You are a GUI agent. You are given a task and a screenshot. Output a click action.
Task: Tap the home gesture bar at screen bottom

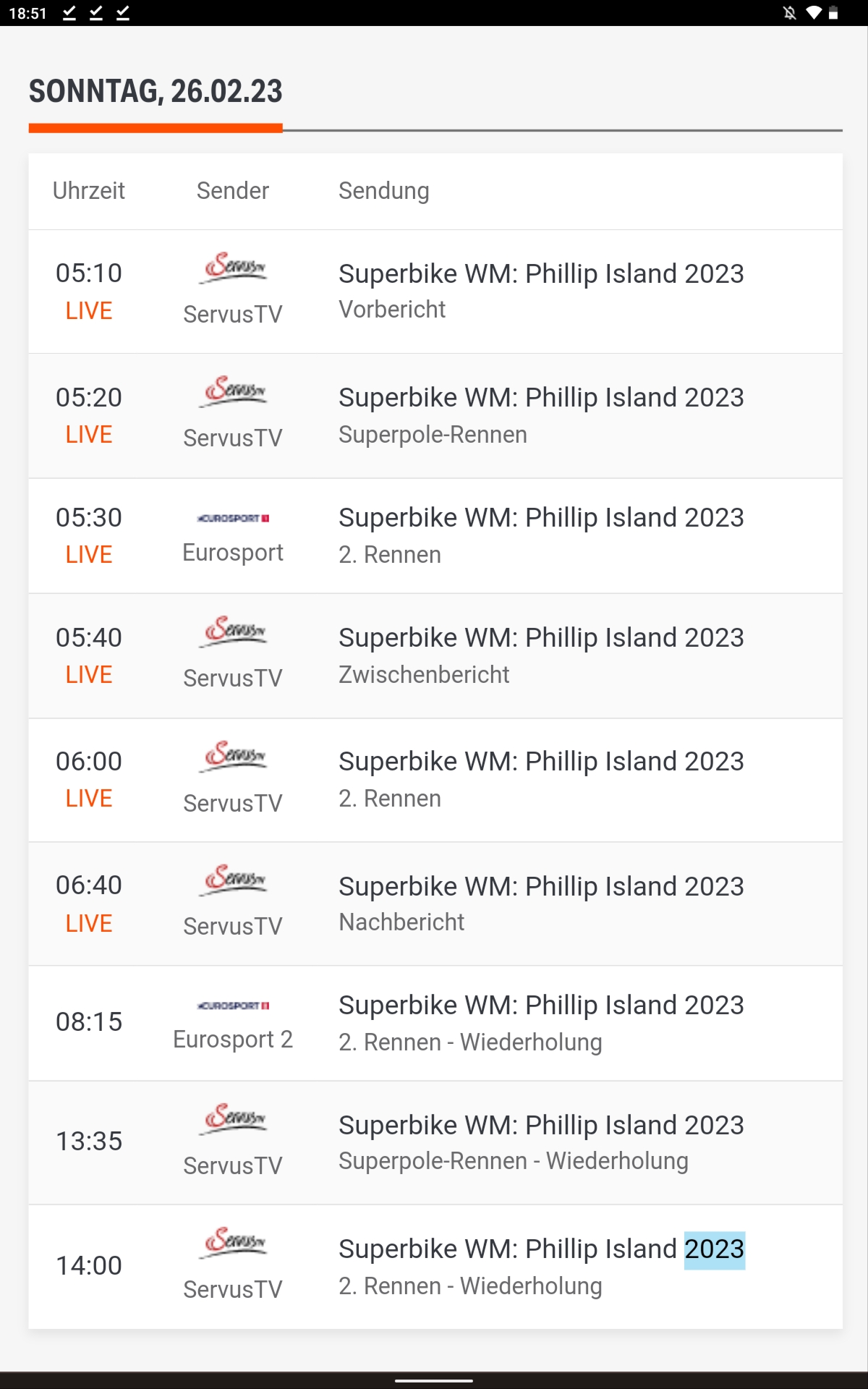point(434,1380)
